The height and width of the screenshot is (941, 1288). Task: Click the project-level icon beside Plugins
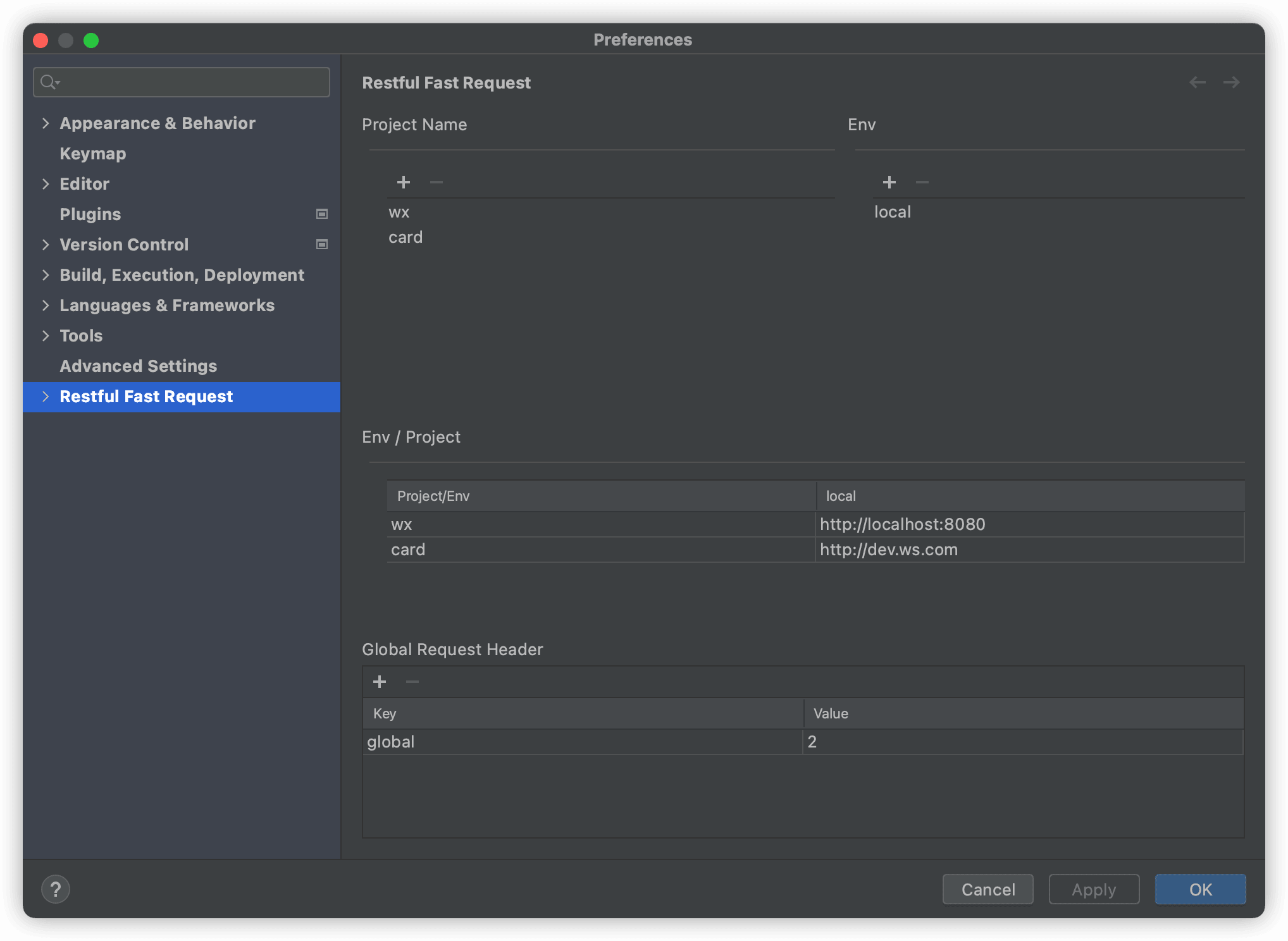(x=322, y=214)
